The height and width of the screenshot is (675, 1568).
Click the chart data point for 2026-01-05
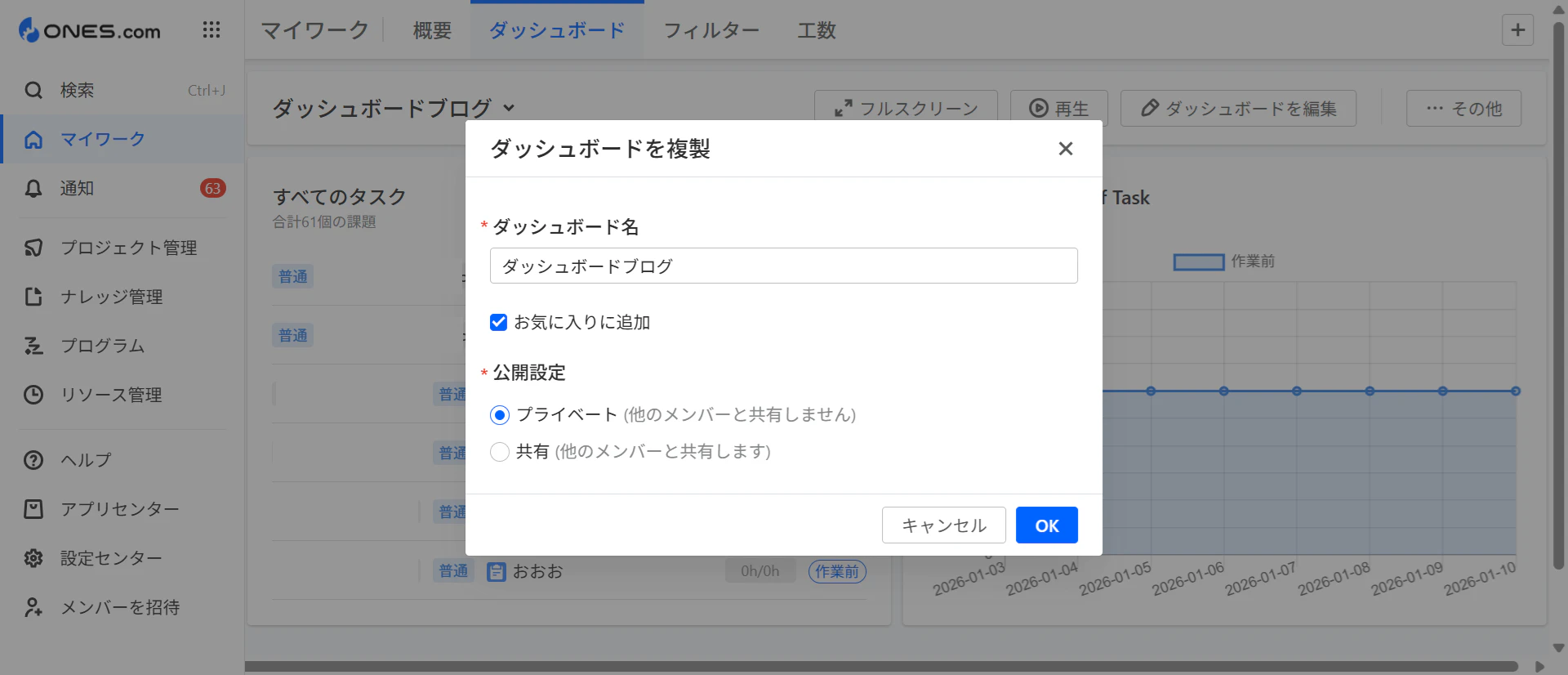click(1151, 391)
